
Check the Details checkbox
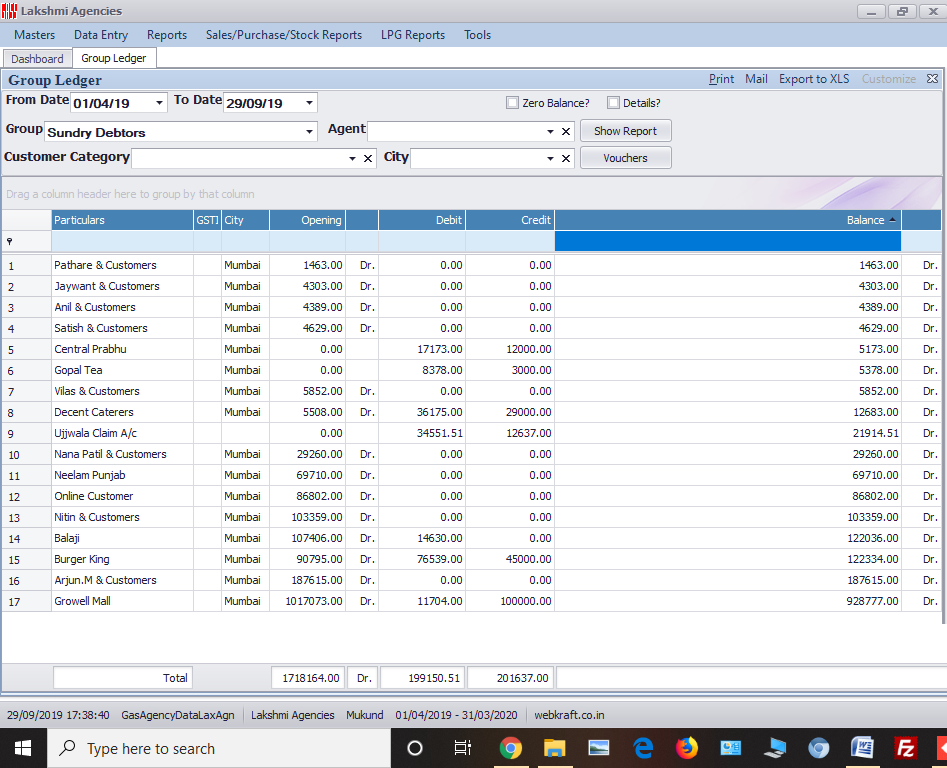pyautogui.click(x=613, y=102)
